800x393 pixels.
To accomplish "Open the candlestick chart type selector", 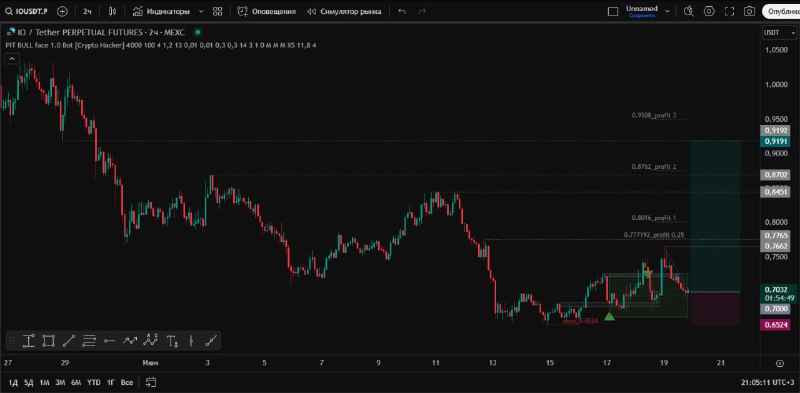I will (x=113, y=11).
